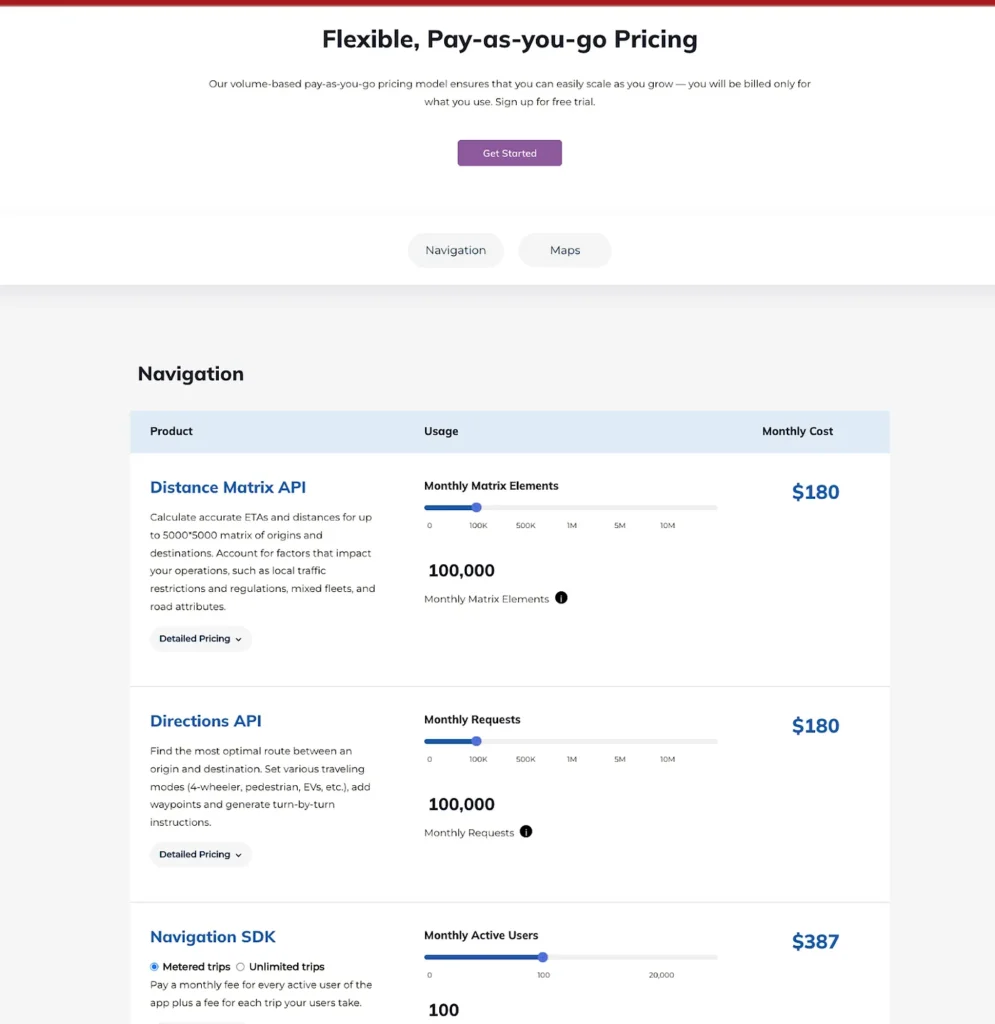Screen dimensions: 995x1024
Task: Open the Navigation SDK link
Action: pyautogui.click(x=213, y=937)
